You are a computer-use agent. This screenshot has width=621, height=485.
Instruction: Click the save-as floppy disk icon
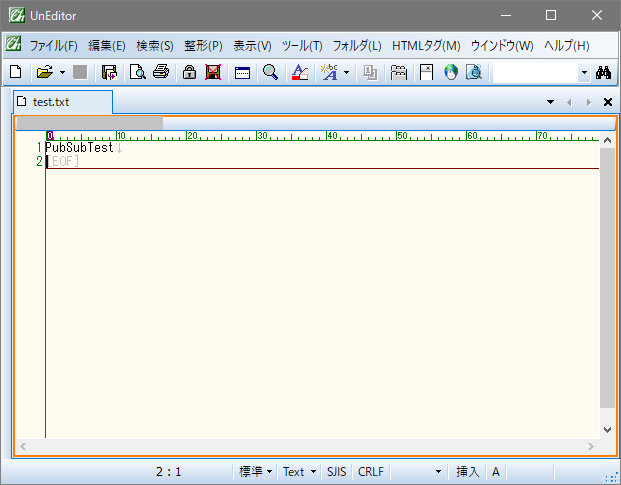coord(109,72)
